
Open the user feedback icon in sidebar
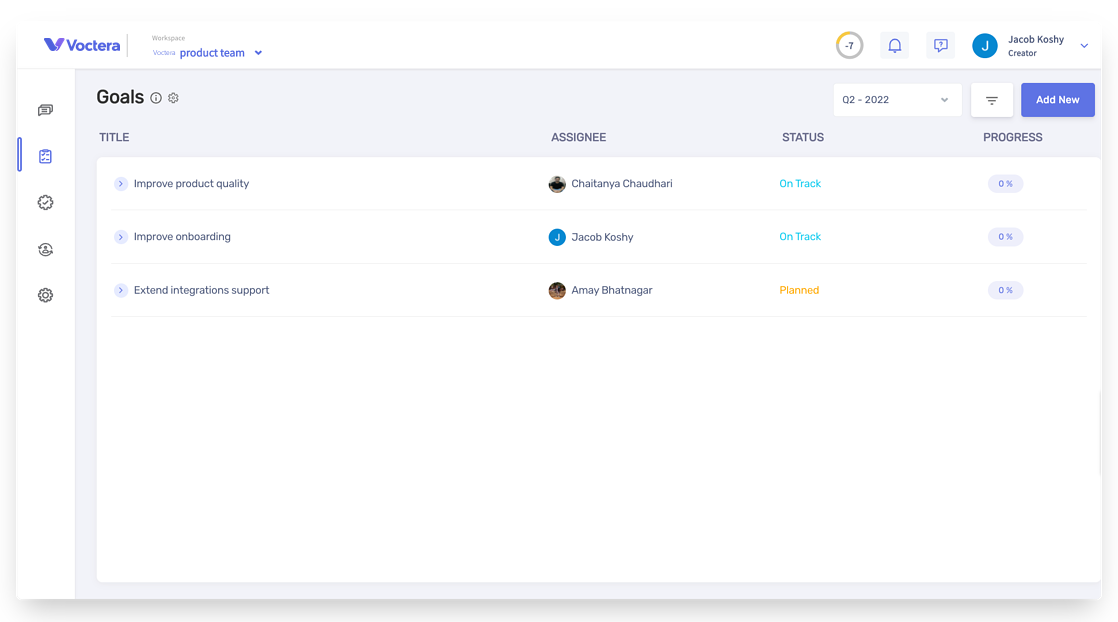(46, 249)
